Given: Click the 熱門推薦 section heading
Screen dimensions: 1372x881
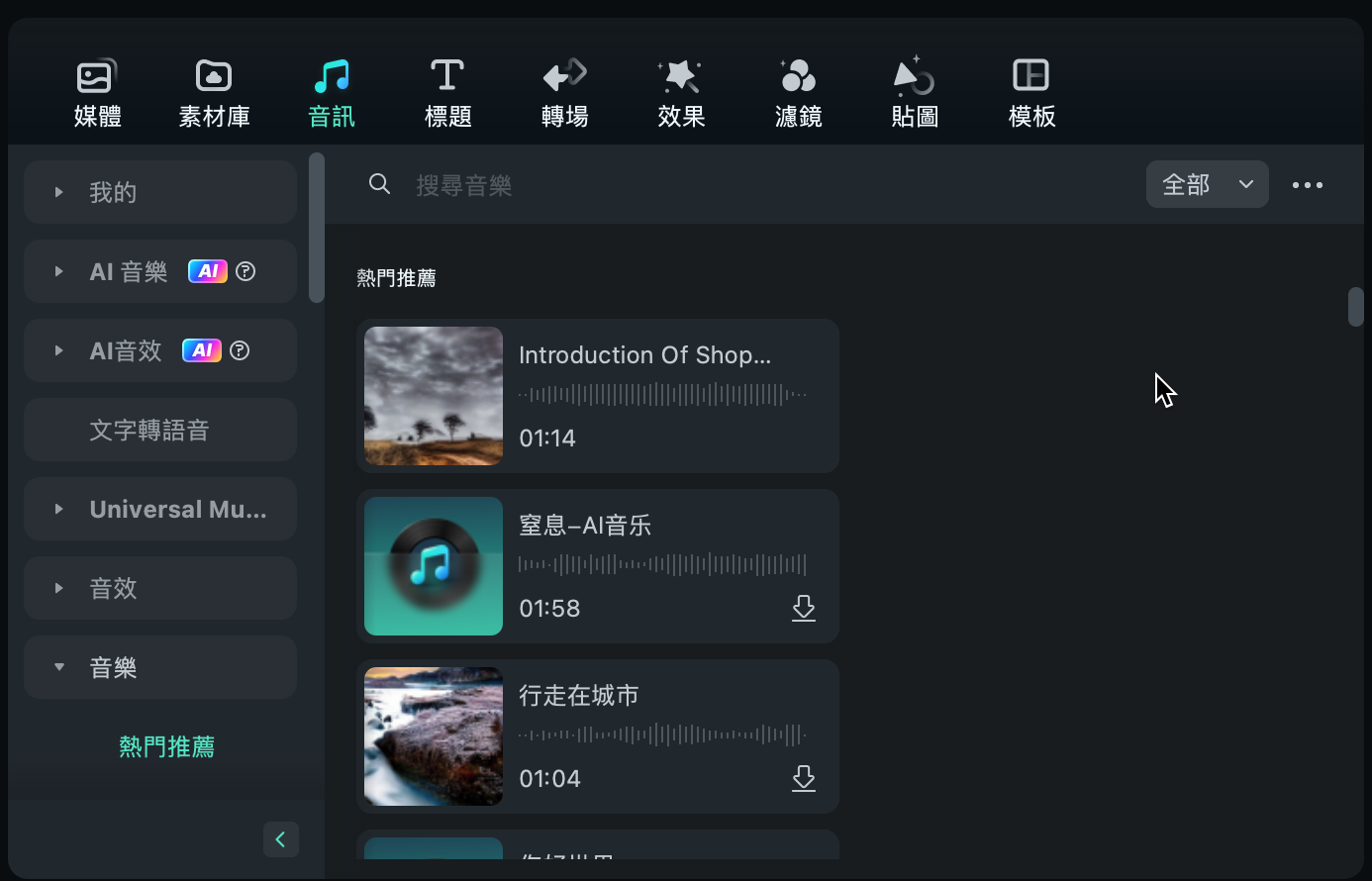Looking at the screenshot, I should (396, 278).
